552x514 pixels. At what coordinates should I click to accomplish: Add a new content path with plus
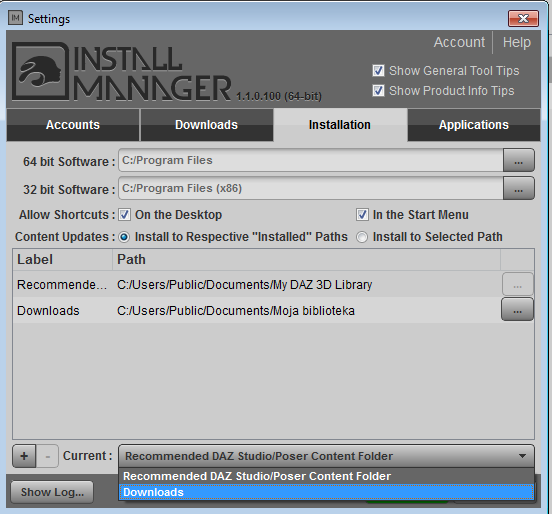tap(24, 456)
